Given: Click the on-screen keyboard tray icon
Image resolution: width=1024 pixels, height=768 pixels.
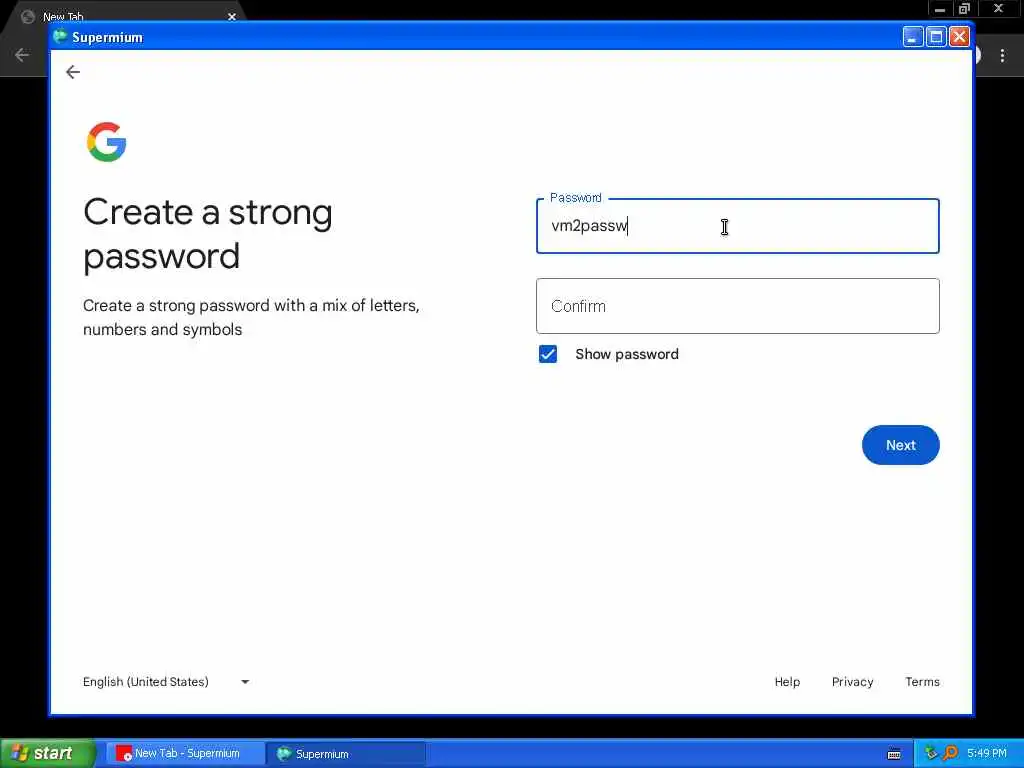Looking at the screenshot, I should tap(894, 754).
